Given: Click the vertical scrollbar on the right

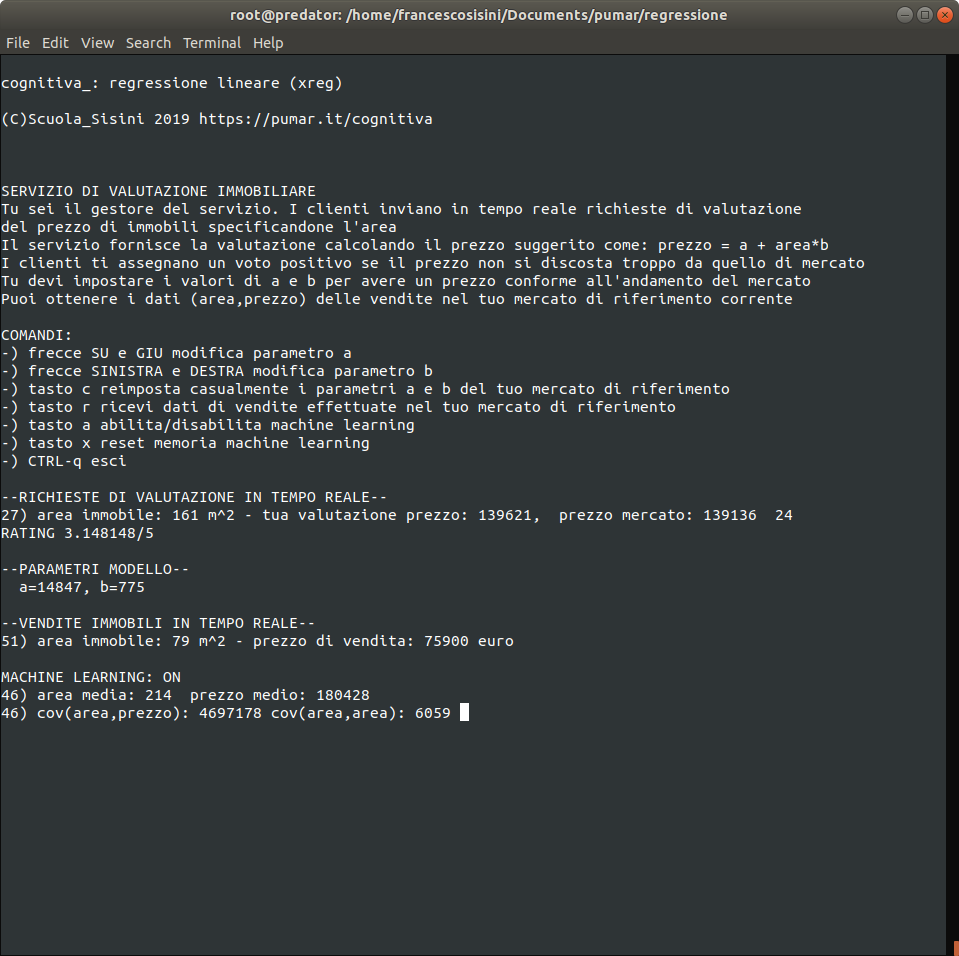Looking at the screenshot, I should 952,505.
